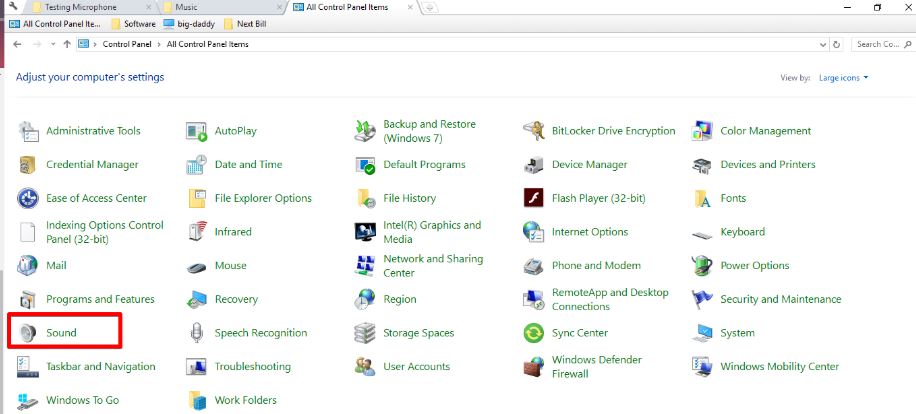Image resolution: width=916 pixels, height=414 pixels.
Task: Click the BitLocker Drive Encryption keys icon
Action: pyautogui.click(x=534, y=131)
